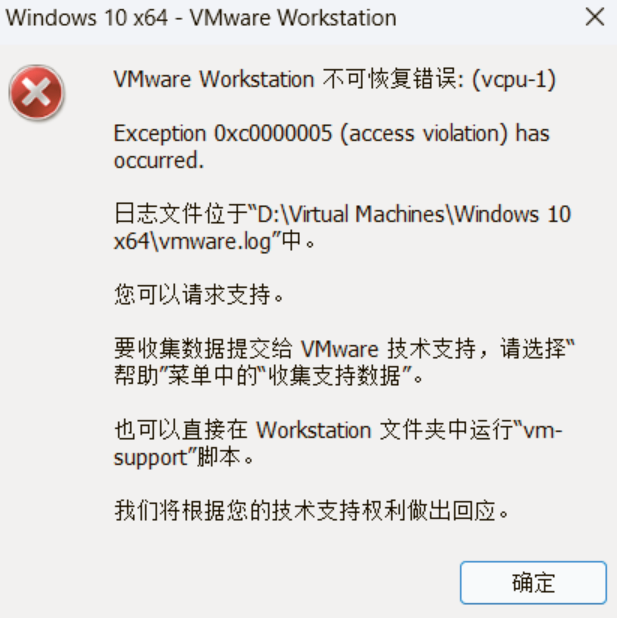
Task: Click the 也可以直接在 Workstation text
Action: pyautogui.click(x=243, y=430)
